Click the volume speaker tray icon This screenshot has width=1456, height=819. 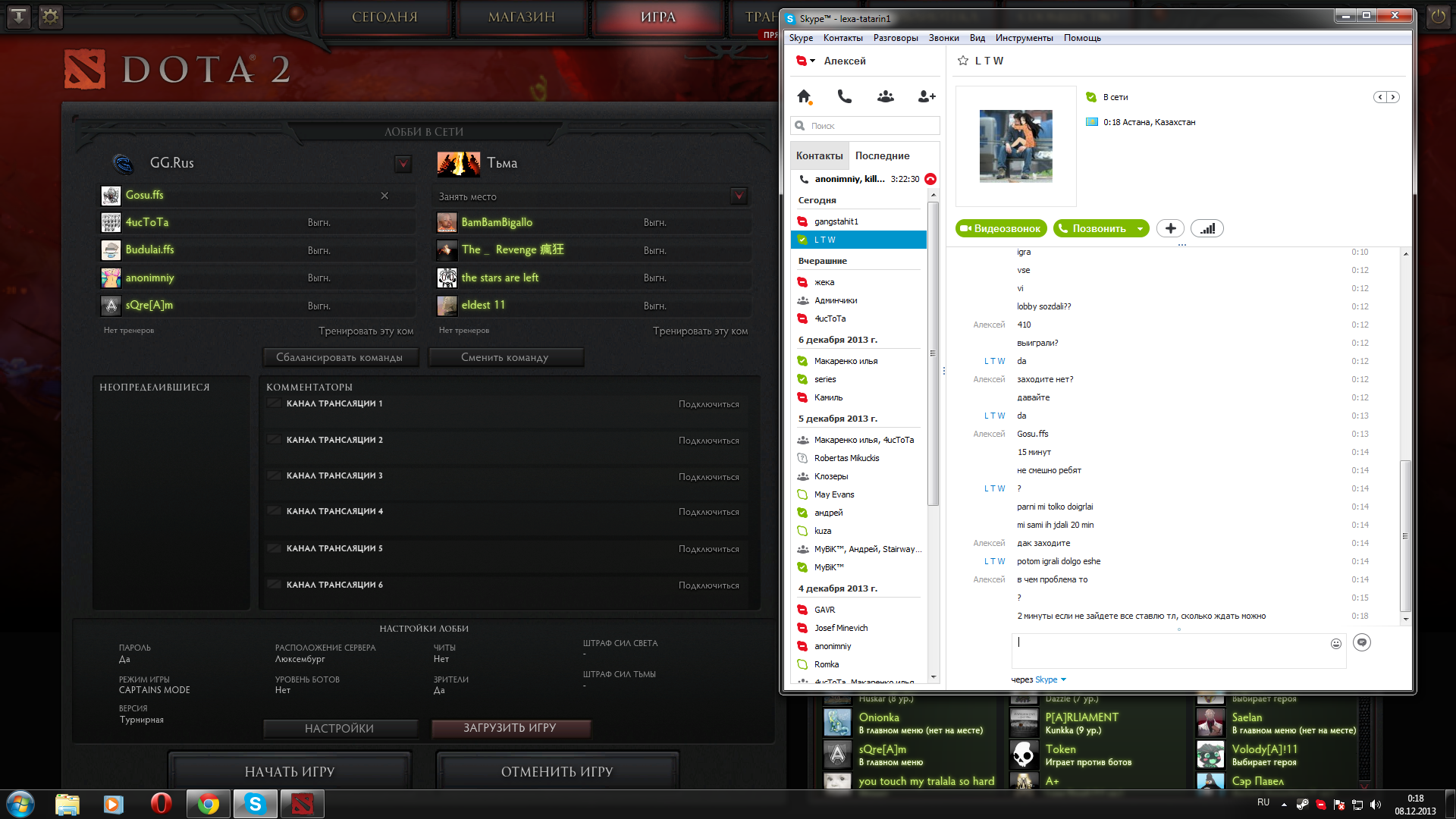coord(1376,805)
